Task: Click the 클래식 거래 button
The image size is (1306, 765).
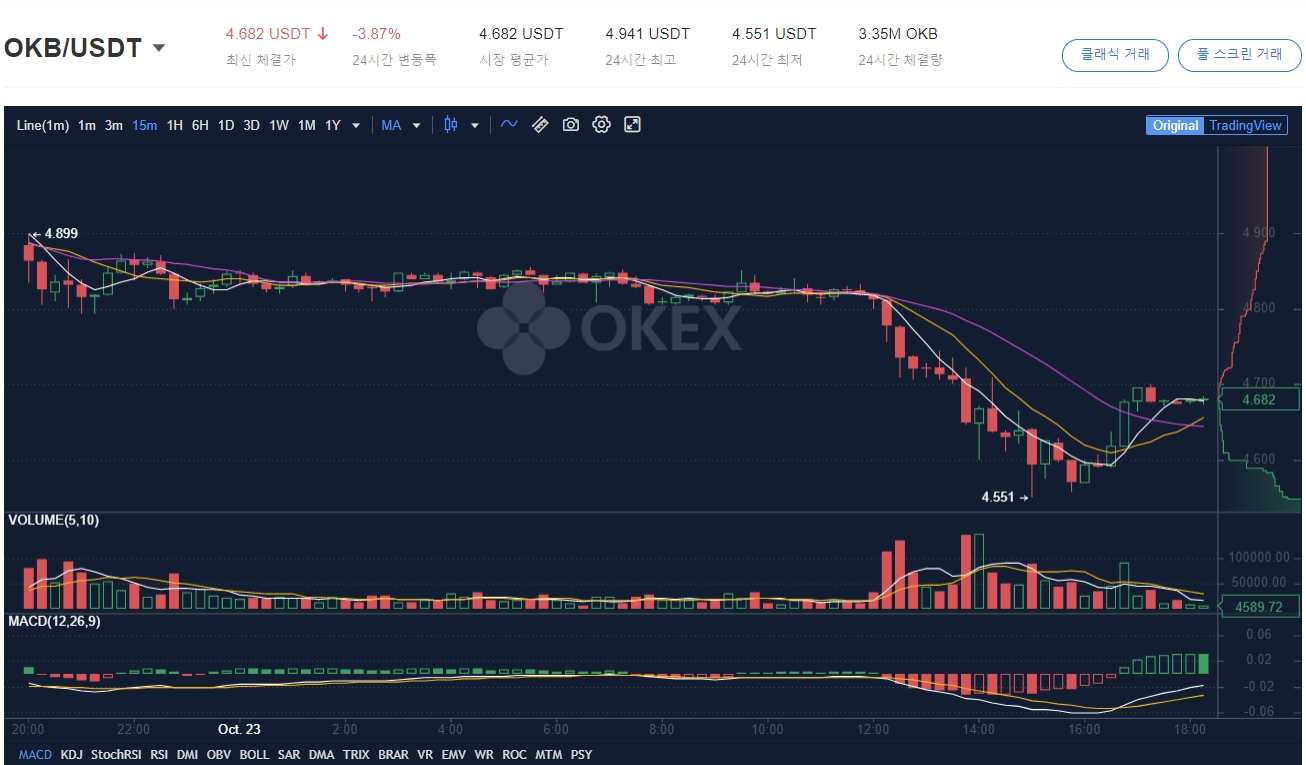Action: tap(1115, 54)
